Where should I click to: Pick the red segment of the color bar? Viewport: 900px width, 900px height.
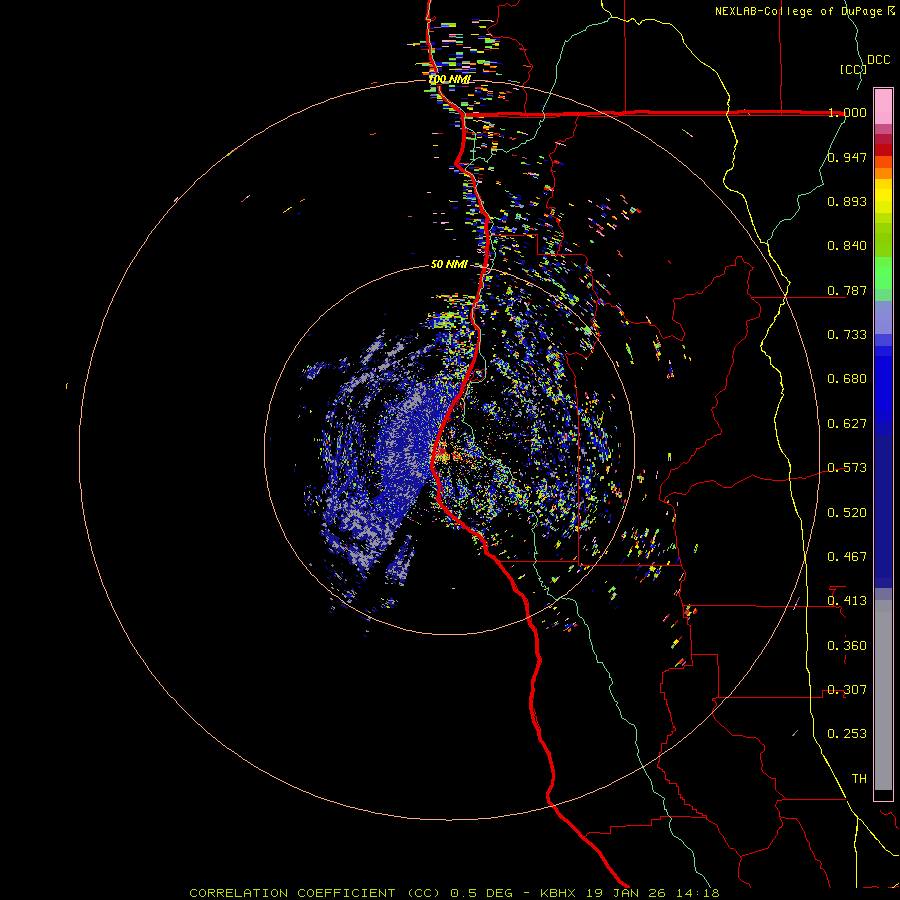883,150
